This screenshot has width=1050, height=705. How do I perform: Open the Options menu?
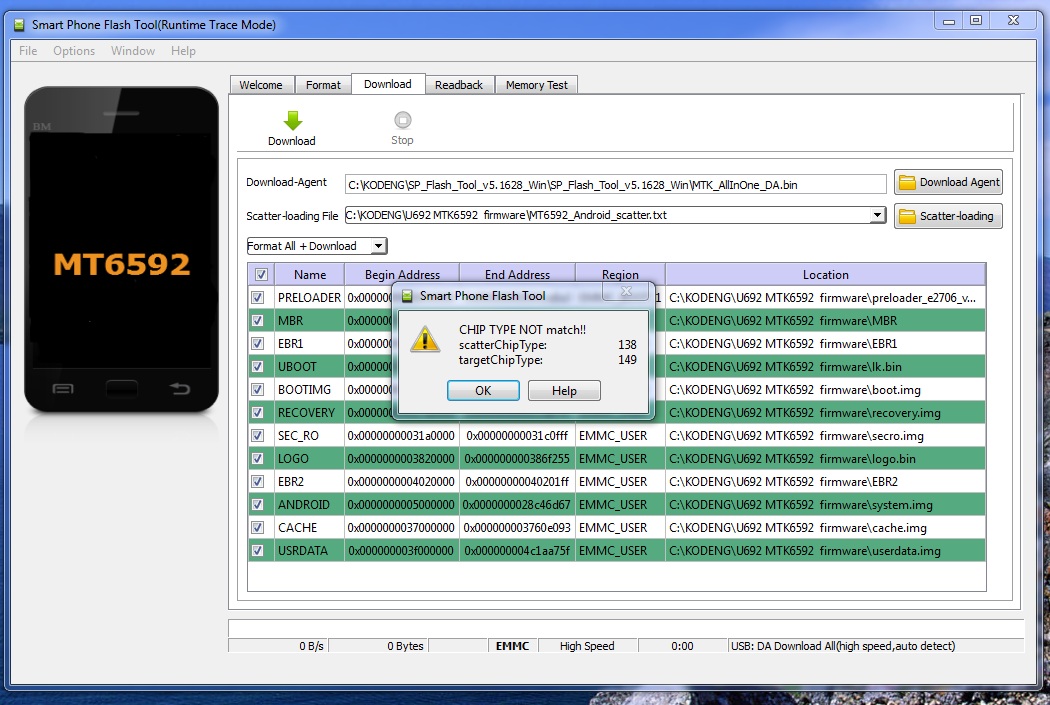point(74,51)
